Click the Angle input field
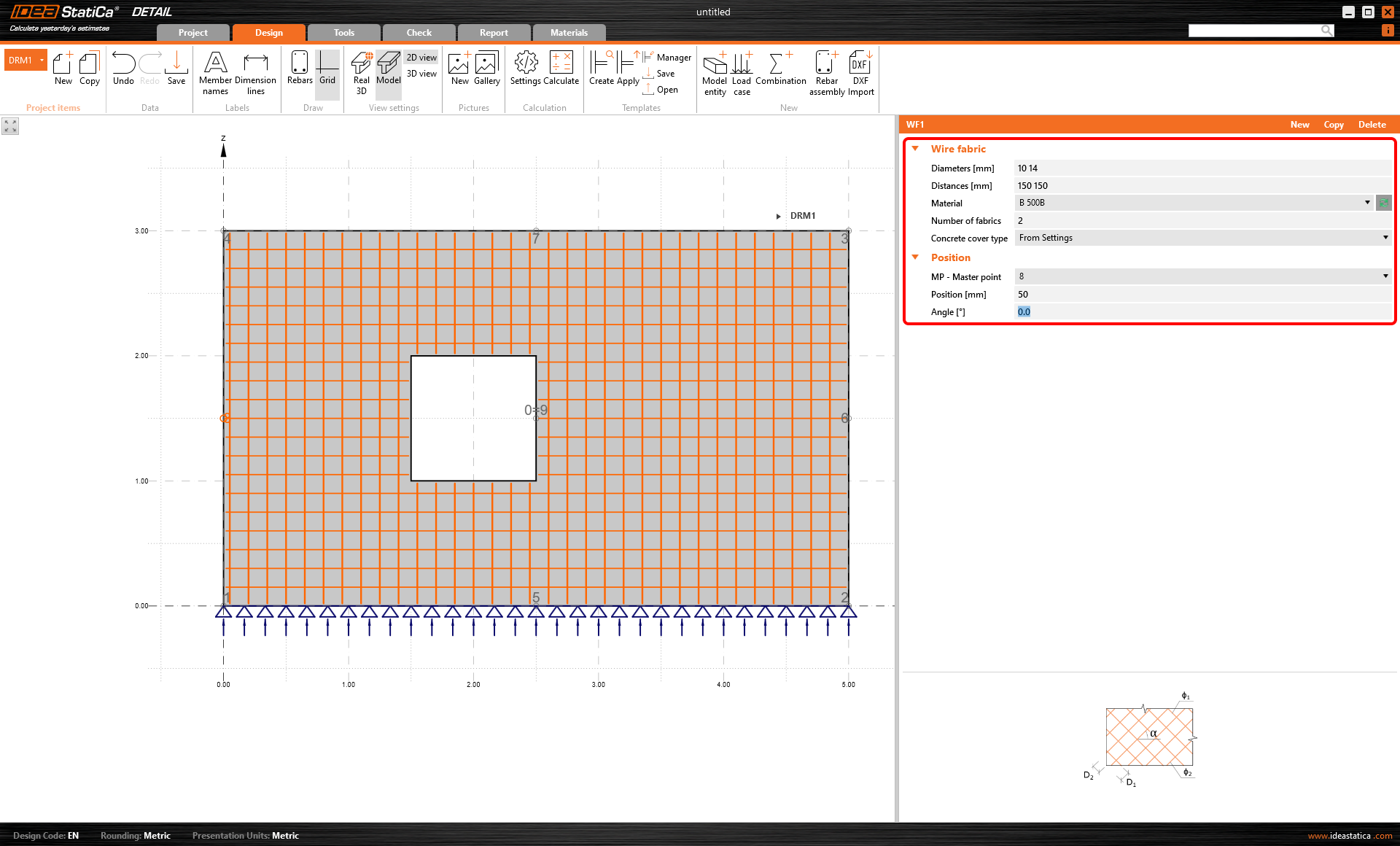This screenshot has width=1400, height=846. [x=1202, y=312]
